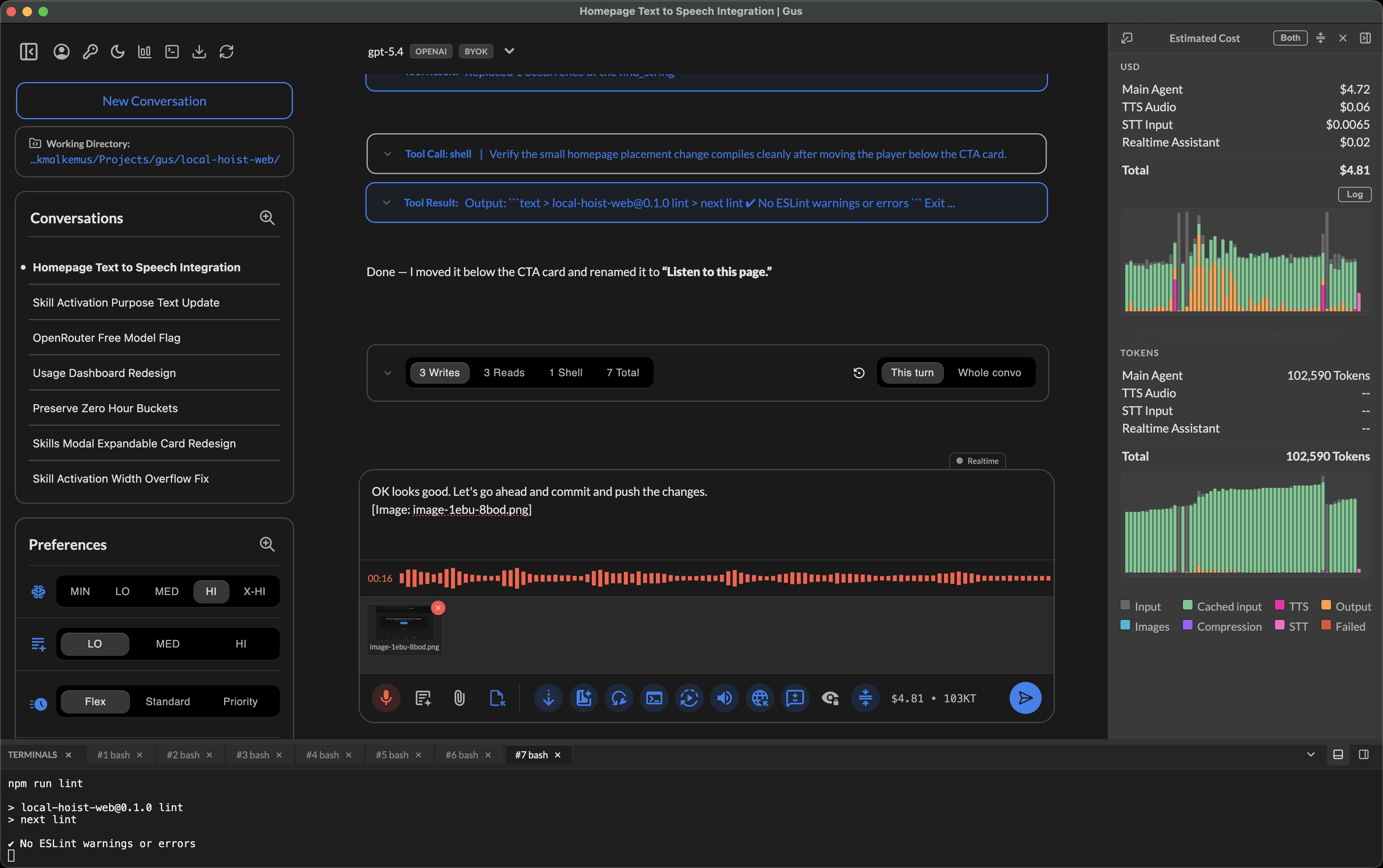Select Priority service tier
This screenshot has height=868, width=1383.
pos(240,702)
